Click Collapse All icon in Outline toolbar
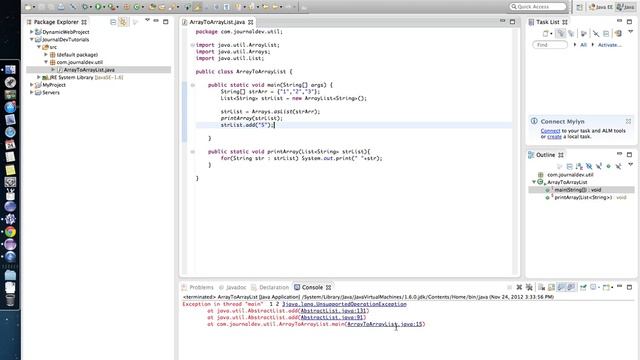This screenshot has width=640, height=360. click(x=570, y=167)
